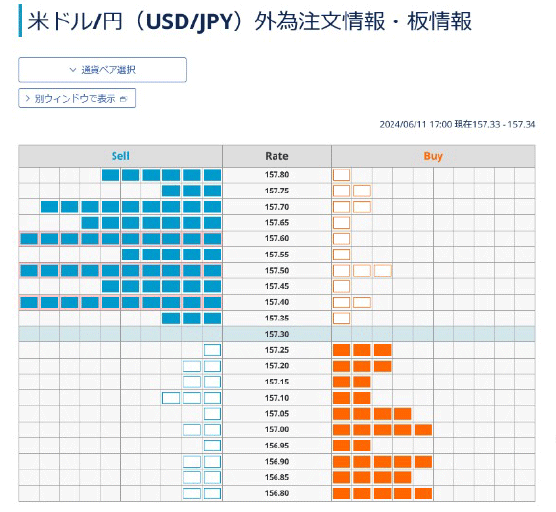Click the rightmost orange block at 157.00
The height and width of the screenshot is (512, 556).
[x=423, y=430]
